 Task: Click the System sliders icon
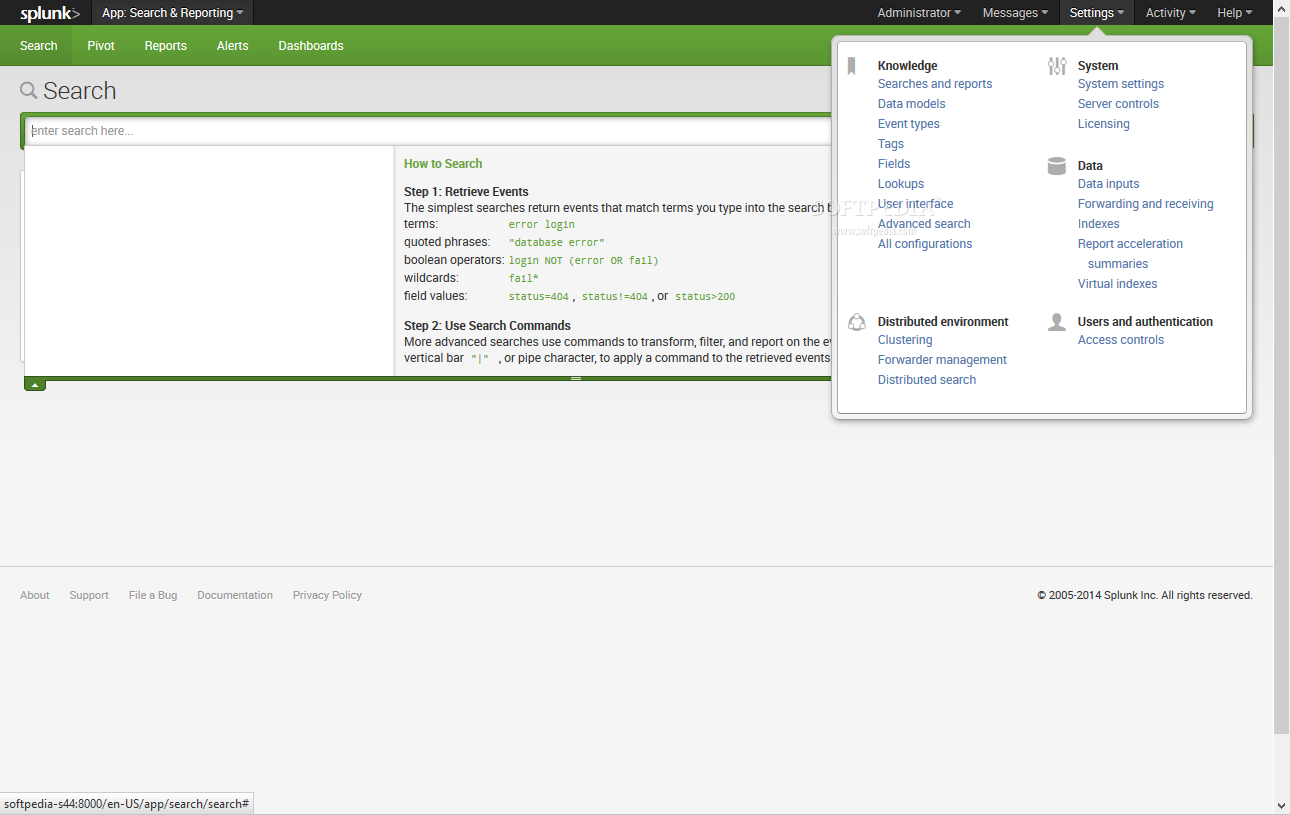coord(1057,66)
